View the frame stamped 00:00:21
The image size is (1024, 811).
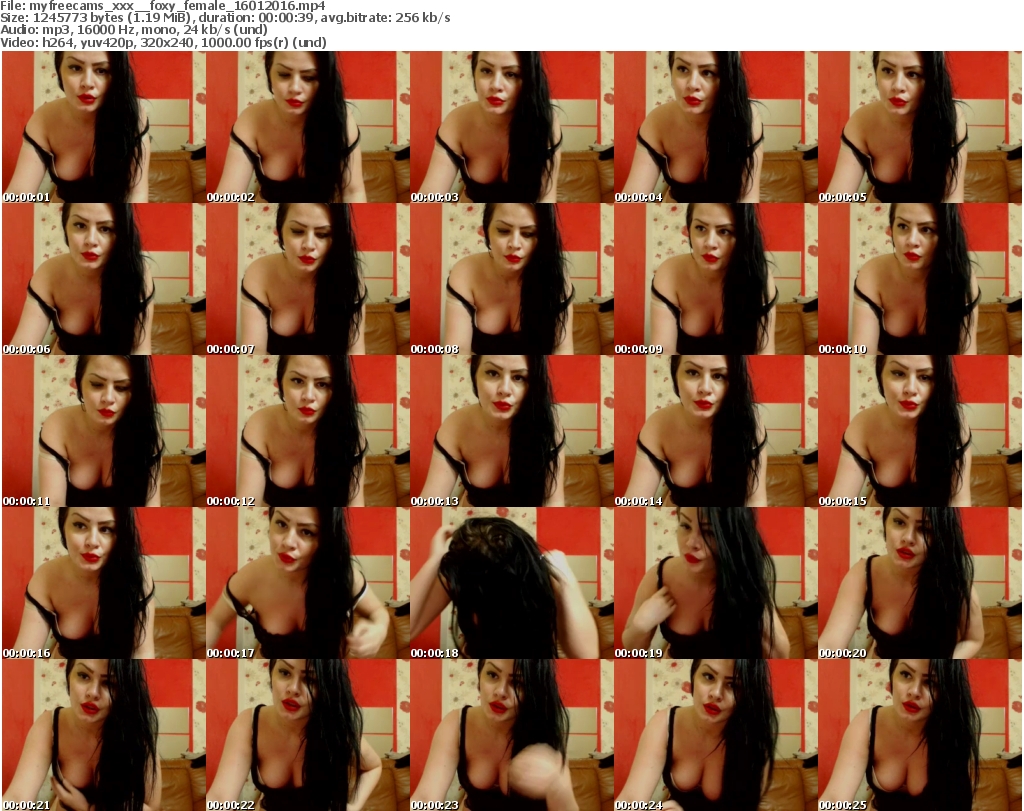point(104,735)
